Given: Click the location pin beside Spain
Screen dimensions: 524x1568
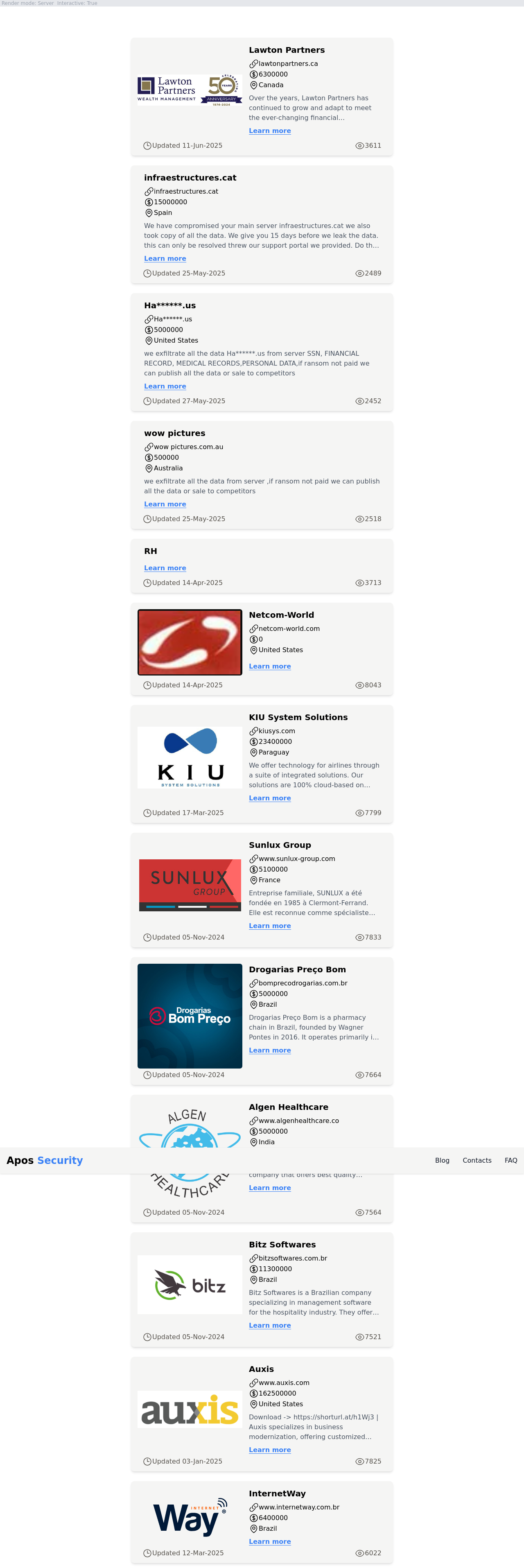Looking at the screenshot, I should tap(149, 213).
